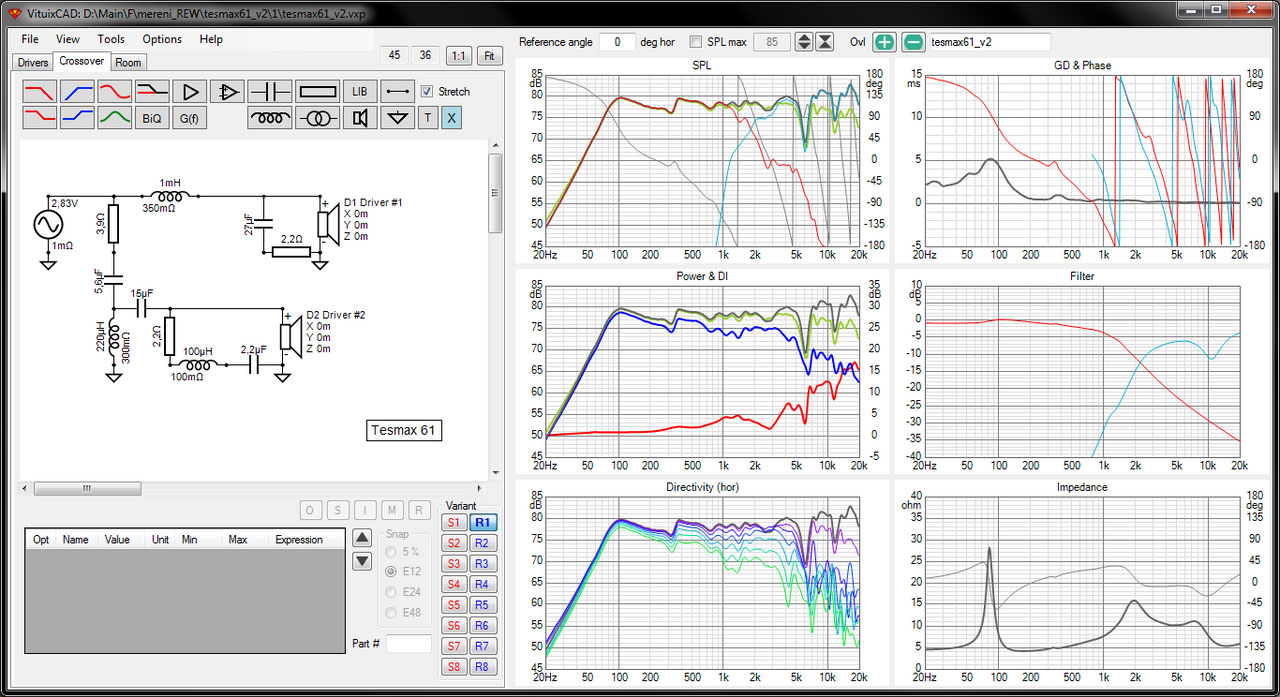Enable the SPL max checkbox

(696, 42)
